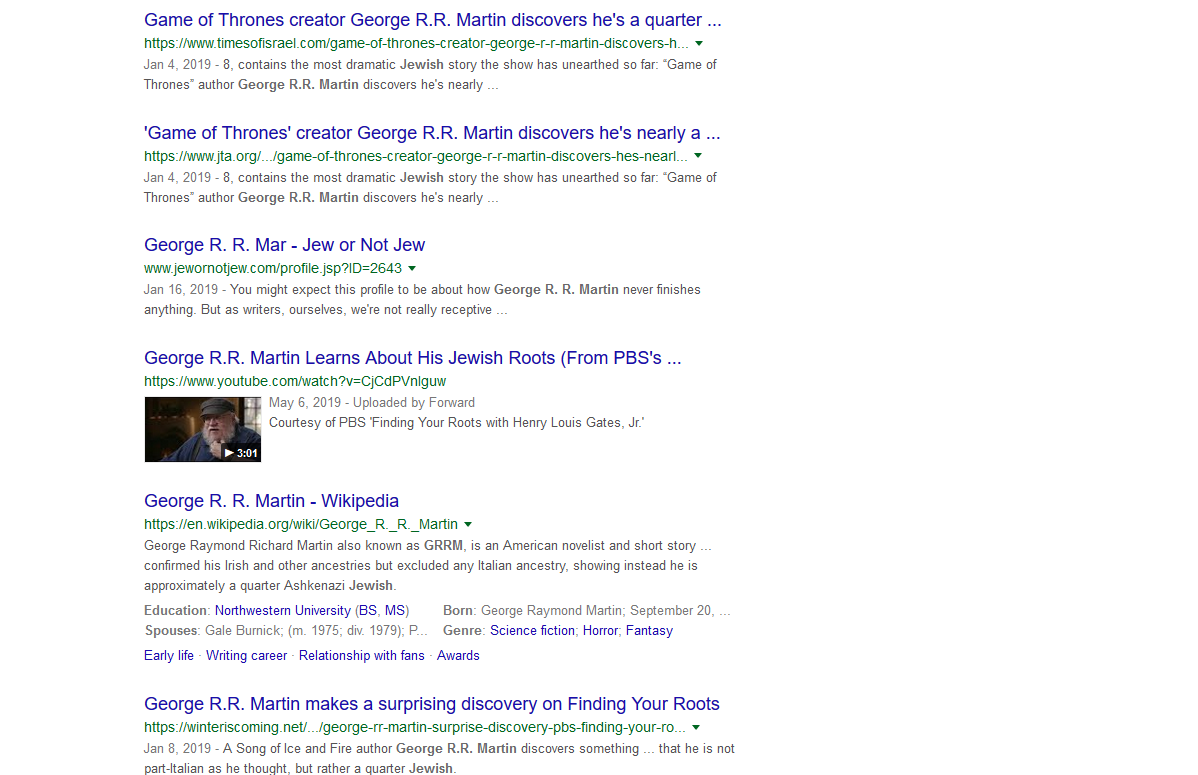Expand dropdown arrow beside jewornotjew.com URL
1198x775 pixels.
(x=412, y=269)
